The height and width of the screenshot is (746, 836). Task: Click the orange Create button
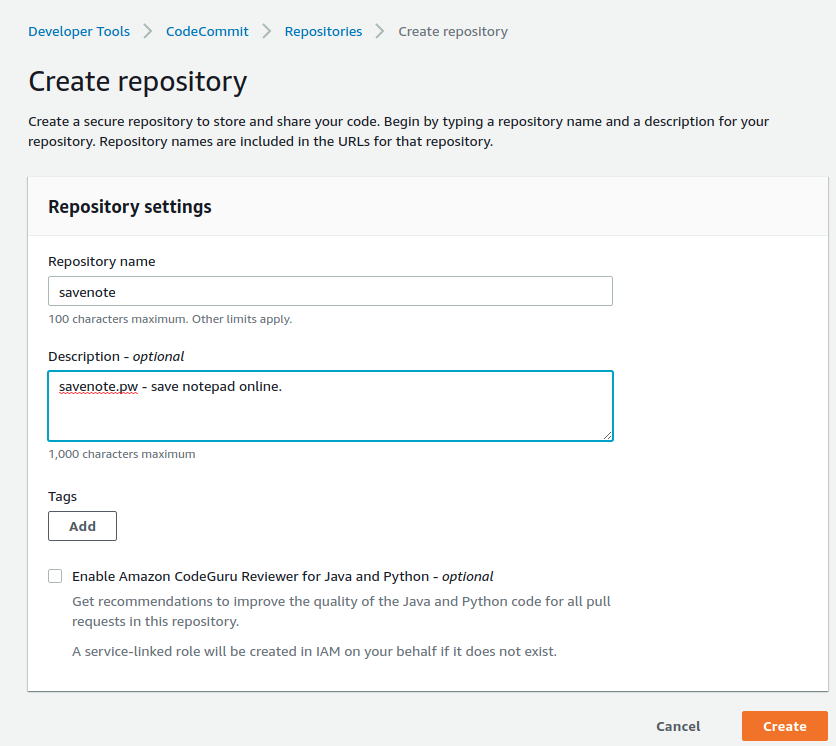tap(784, 726)
